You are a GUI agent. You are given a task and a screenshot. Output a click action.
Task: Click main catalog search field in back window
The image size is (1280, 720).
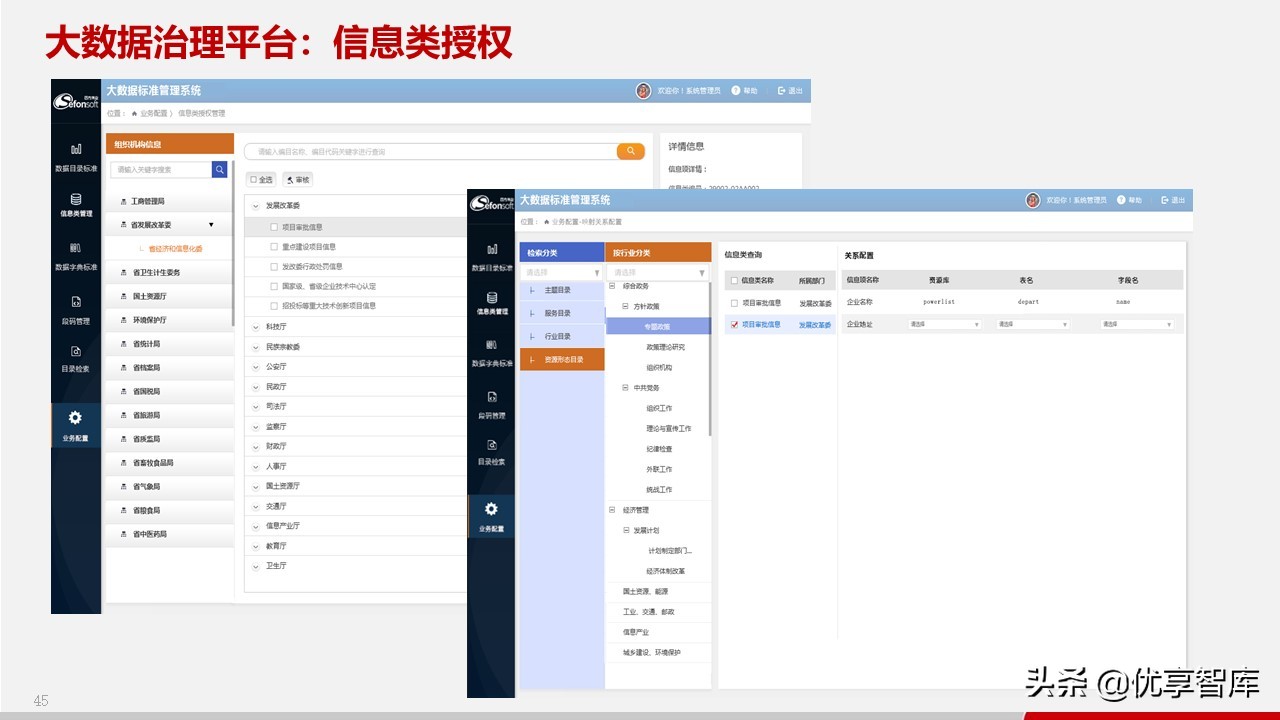(x=430, y=151)
